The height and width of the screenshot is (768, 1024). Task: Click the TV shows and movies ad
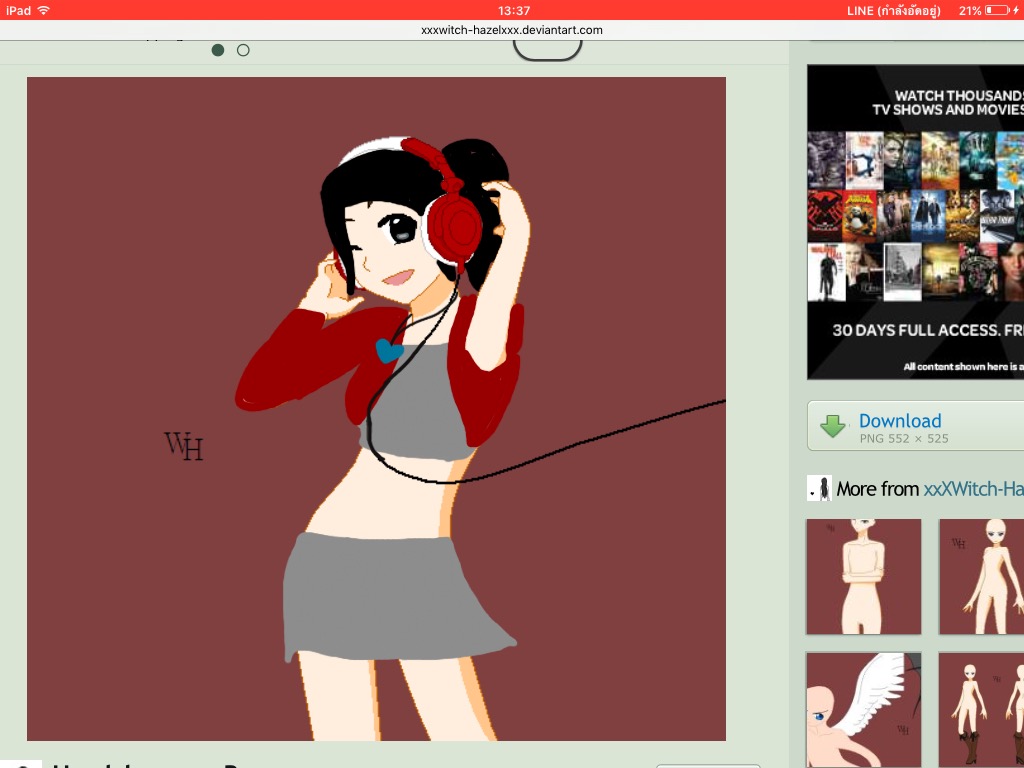[915, 222]
